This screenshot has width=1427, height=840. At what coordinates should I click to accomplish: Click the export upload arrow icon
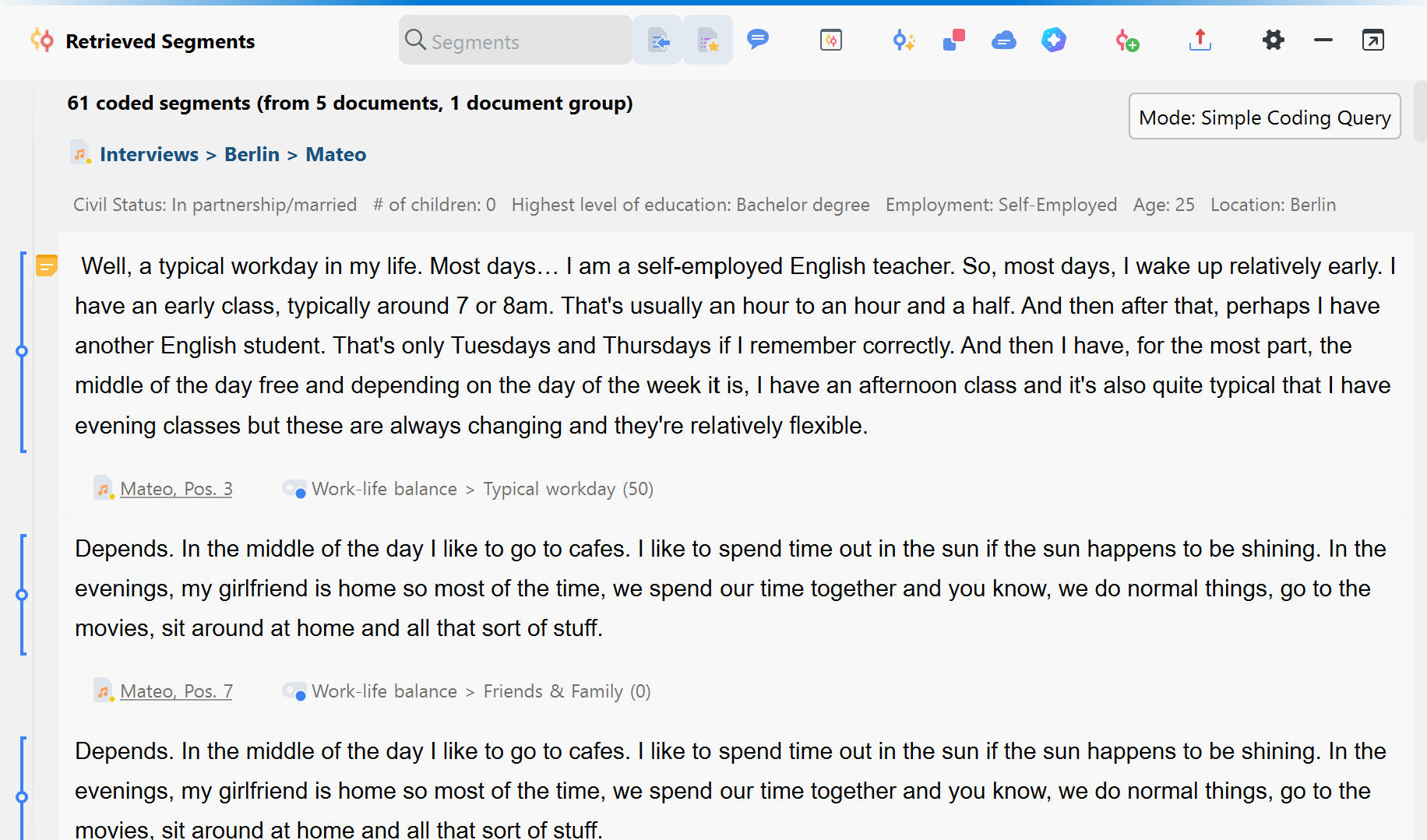[1200, 40]
